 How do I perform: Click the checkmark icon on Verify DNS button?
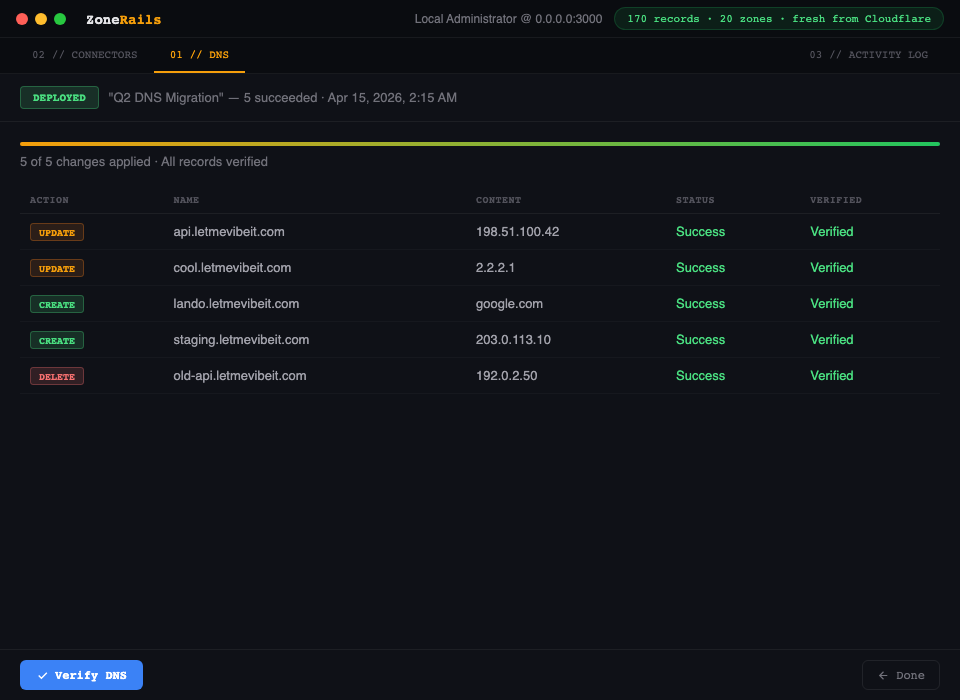[x=41, y=675]
